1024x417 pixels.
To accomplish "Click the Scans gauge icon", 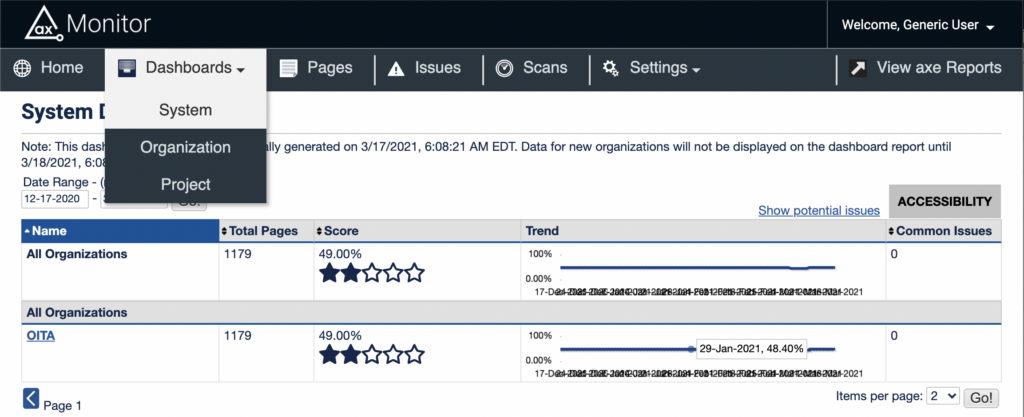I will pyautogui.click(x=505, y=69).
